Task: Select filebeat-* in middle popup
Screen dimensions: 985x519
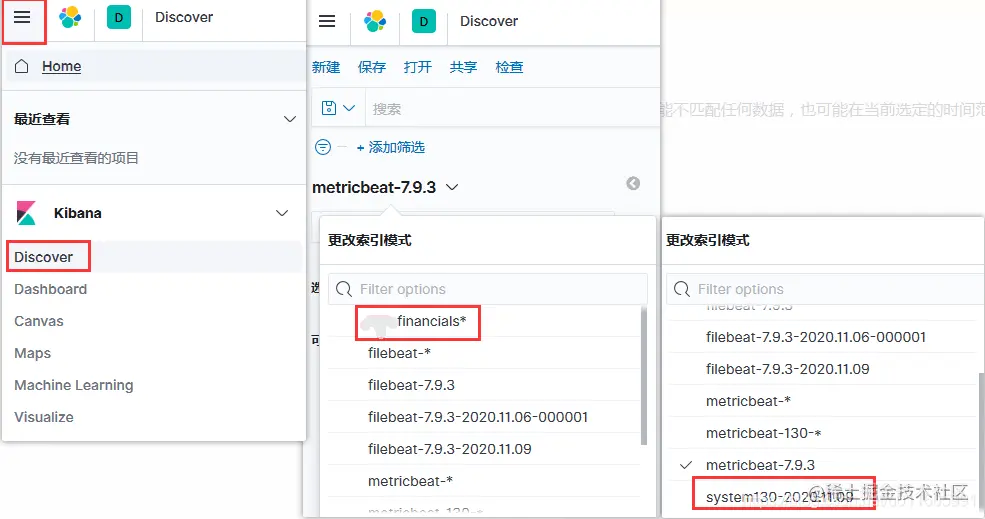Action: [400, 353]
